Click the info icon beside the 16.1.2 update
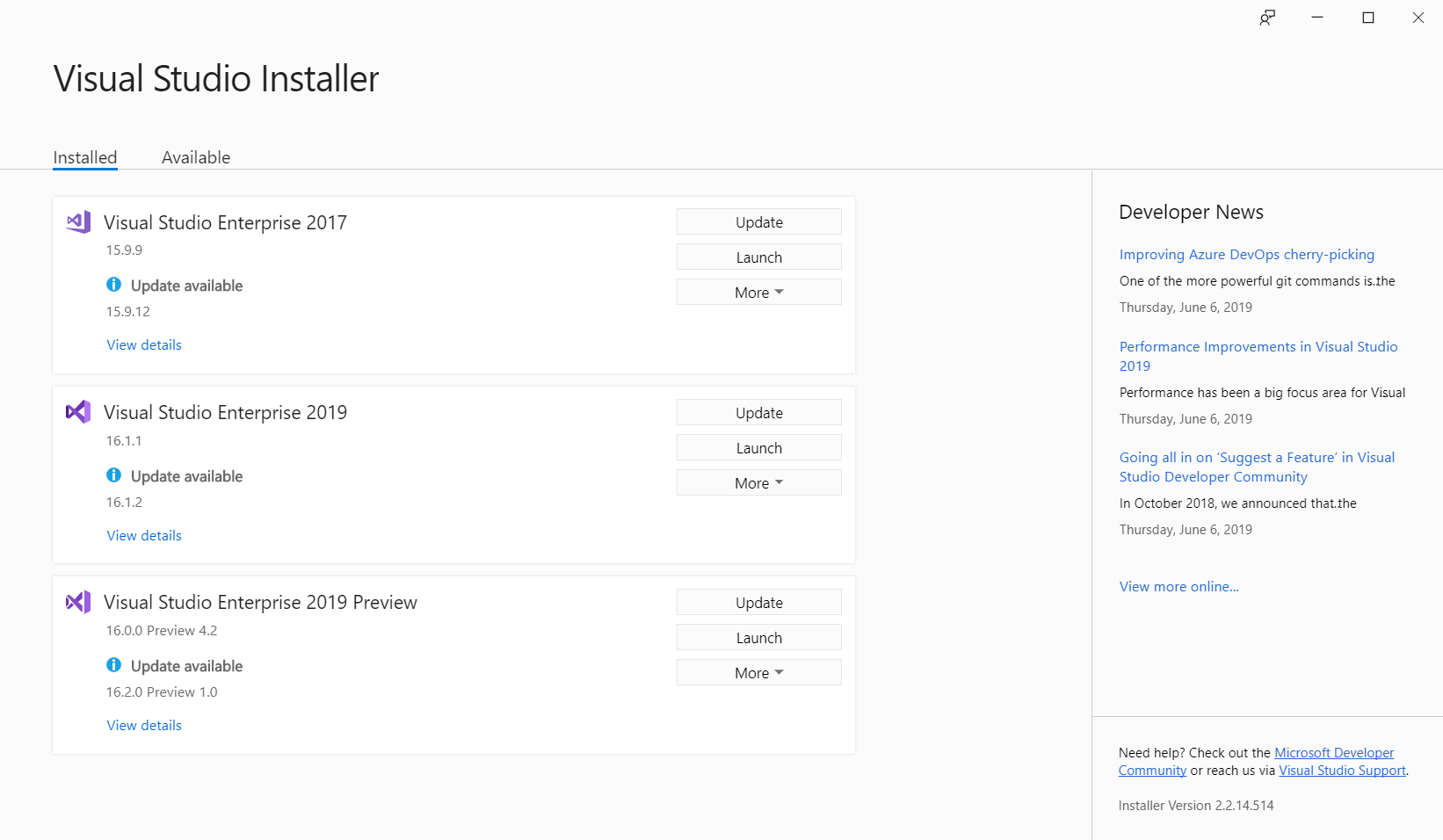1443x840 pixels. [114, 475]
